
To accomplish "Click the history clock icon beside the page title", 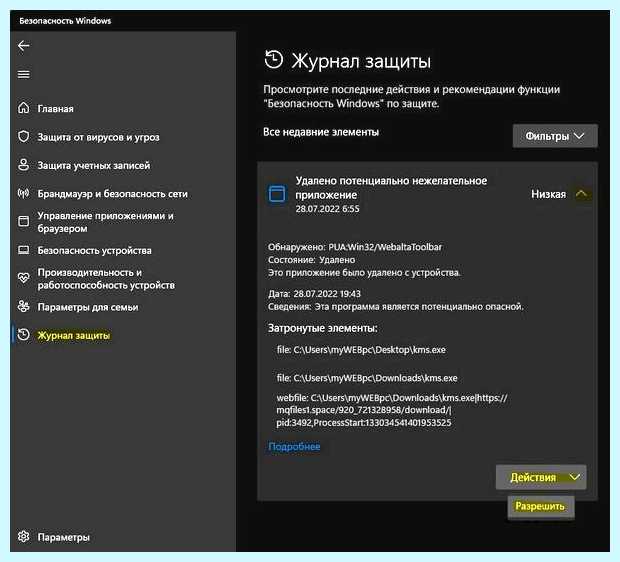I will [x=274, y=59].
